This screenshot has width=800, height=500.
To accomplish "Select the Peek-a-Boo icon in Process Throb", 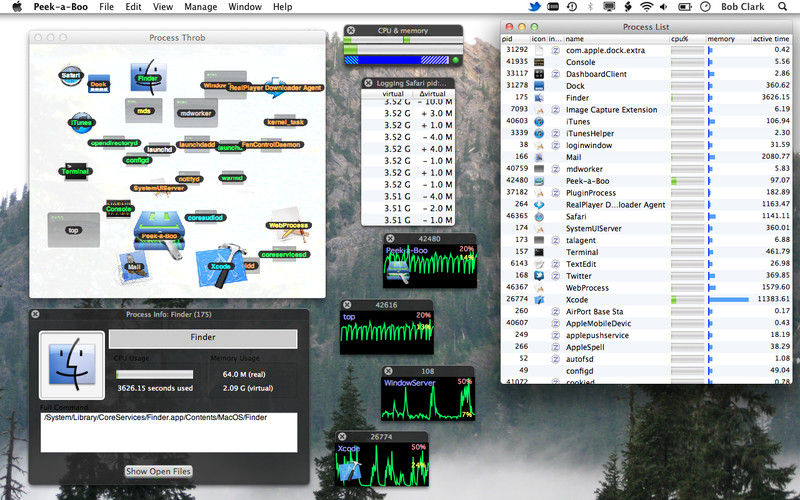I will point(159,234).
